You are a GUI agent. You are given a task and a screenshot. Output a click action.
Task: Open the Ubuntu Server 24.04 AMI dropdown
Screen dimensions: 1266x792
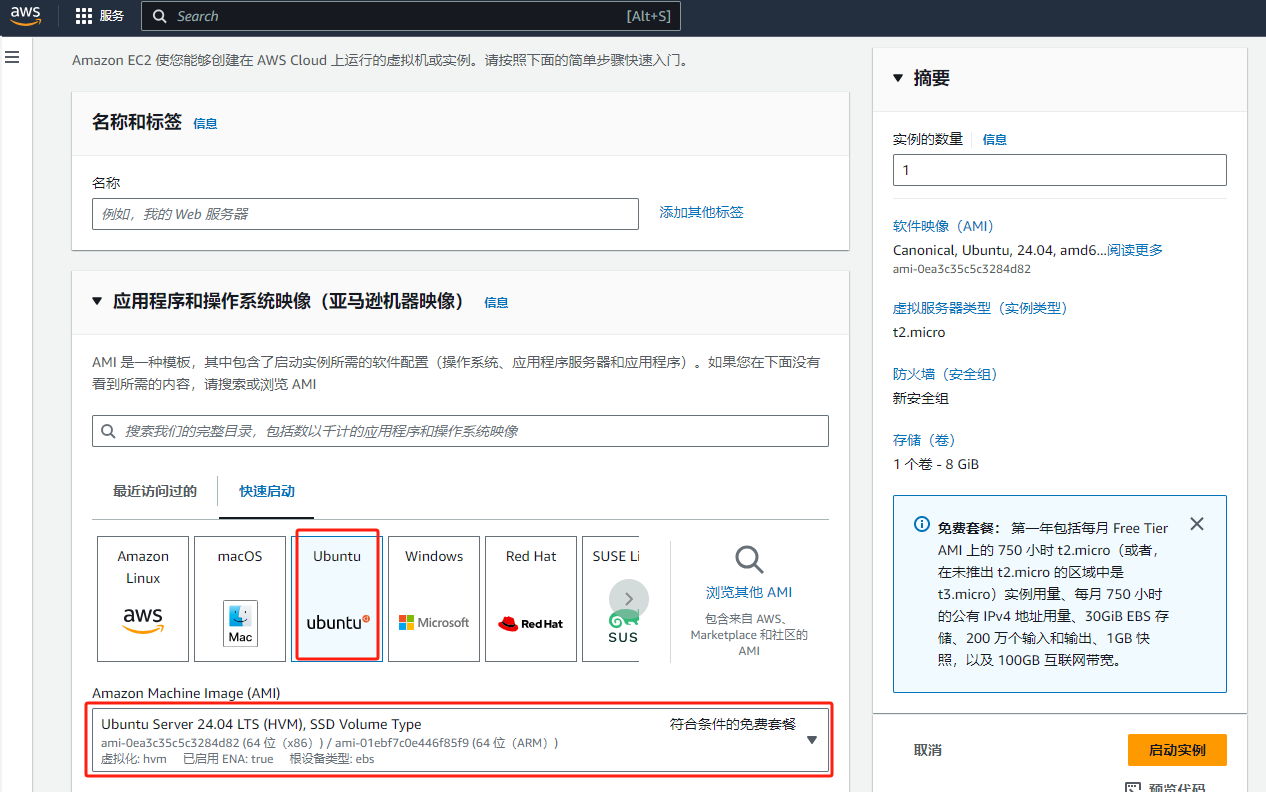tap(811, 740)
